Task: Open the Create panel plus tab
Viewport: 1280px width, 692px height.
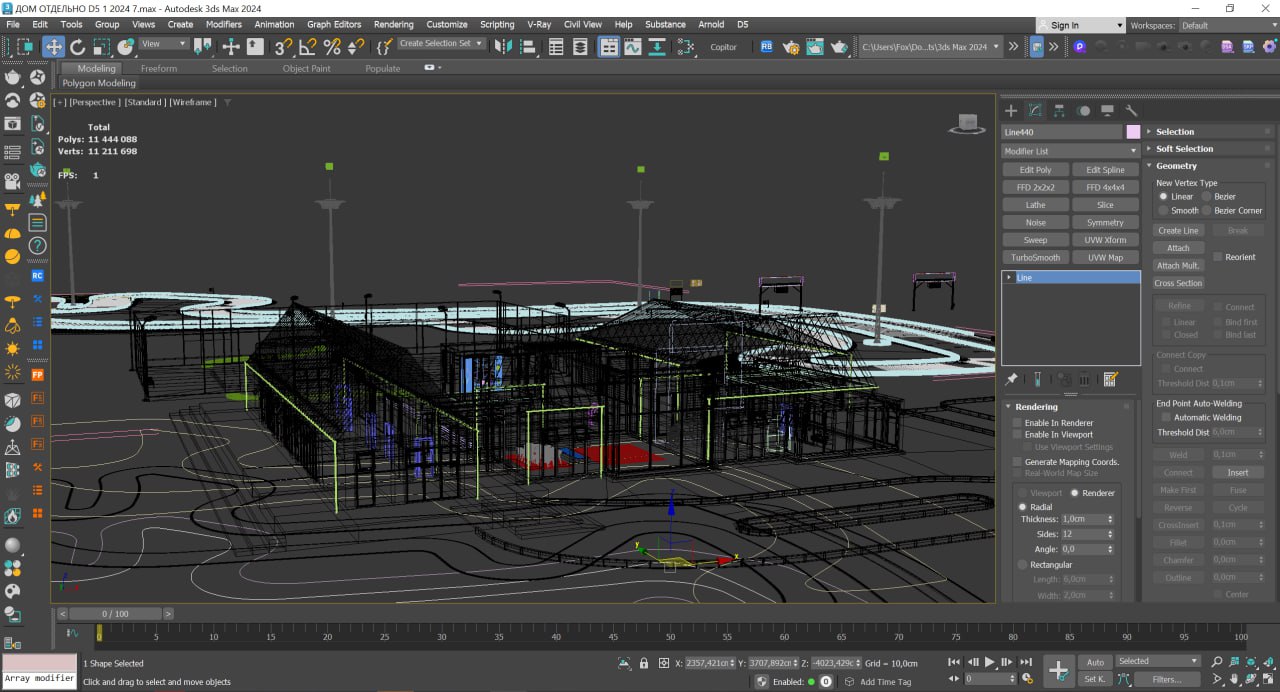Action: (x=1011, y=111)
